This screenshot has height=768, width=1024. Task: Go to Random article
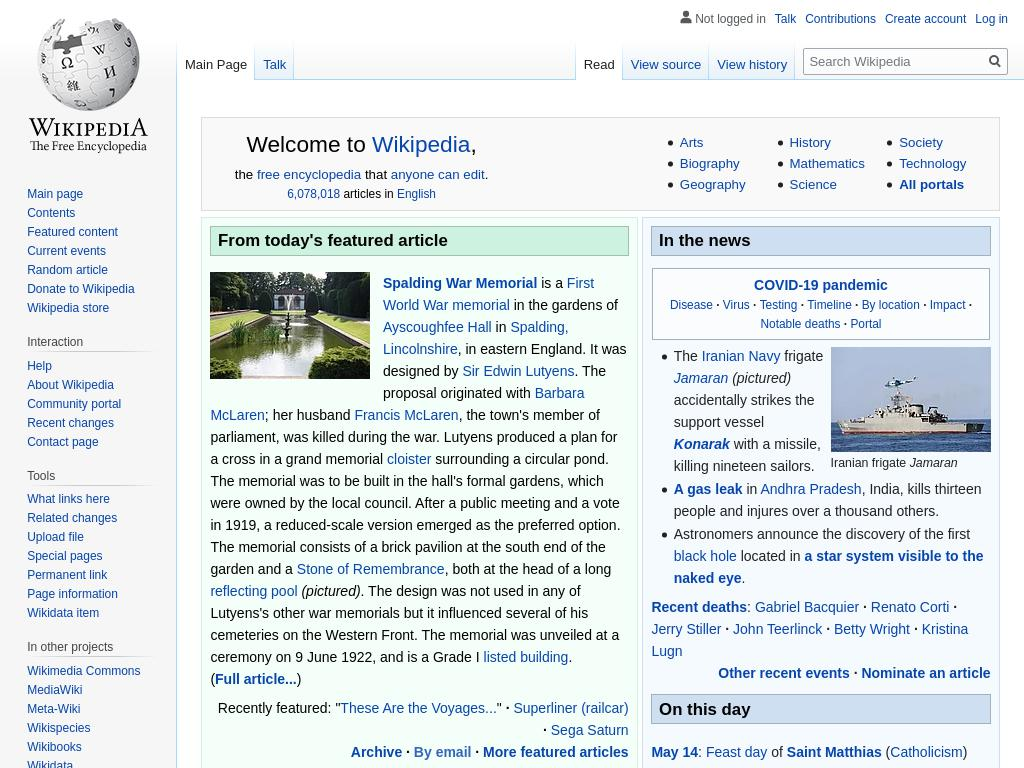[67, 270]
